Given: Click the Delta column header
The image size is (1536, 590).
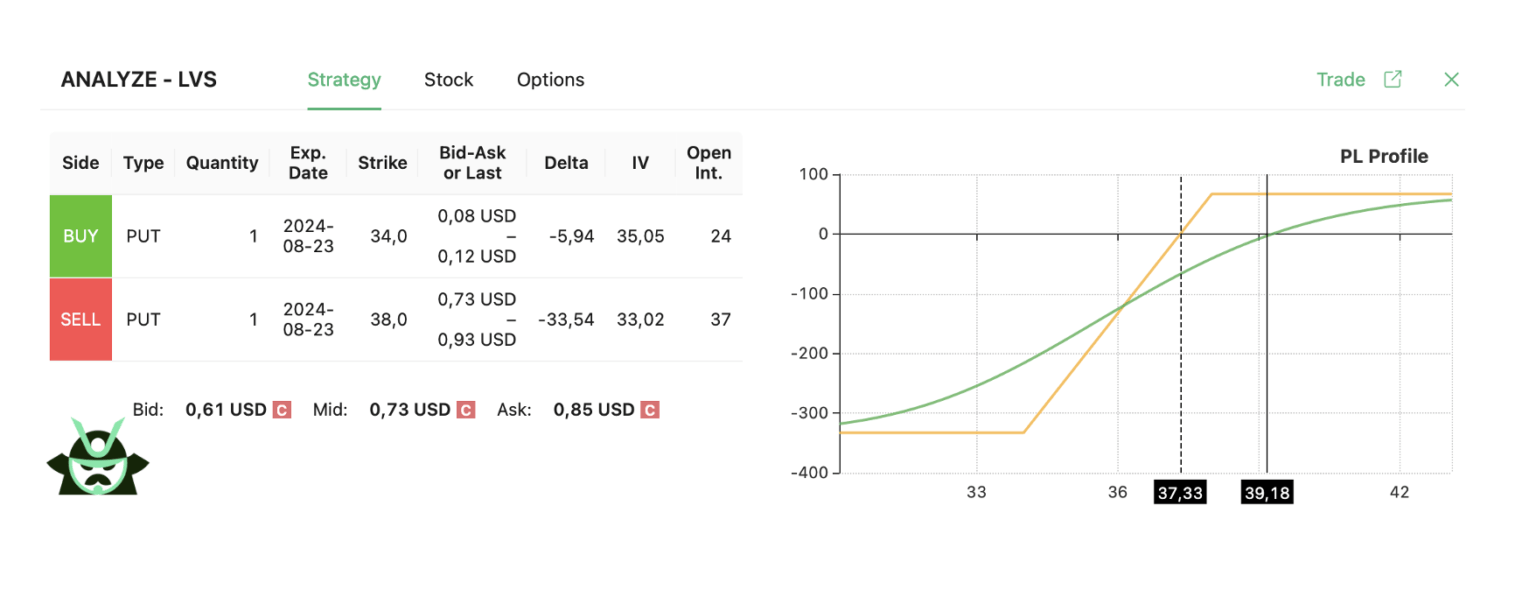Looking at the screenshot, I should pos(566,163).
